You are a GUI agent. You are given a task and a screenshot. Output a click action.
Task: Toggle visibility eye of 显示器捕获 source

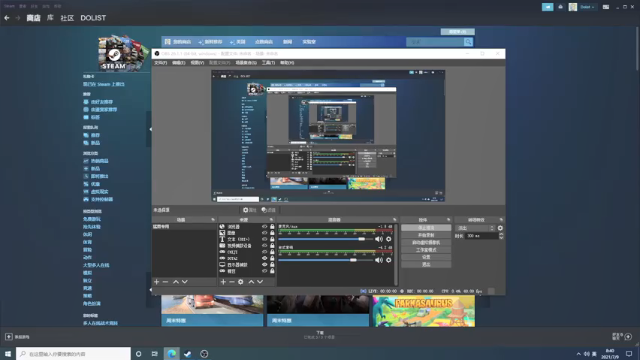[x=264, y=264]
